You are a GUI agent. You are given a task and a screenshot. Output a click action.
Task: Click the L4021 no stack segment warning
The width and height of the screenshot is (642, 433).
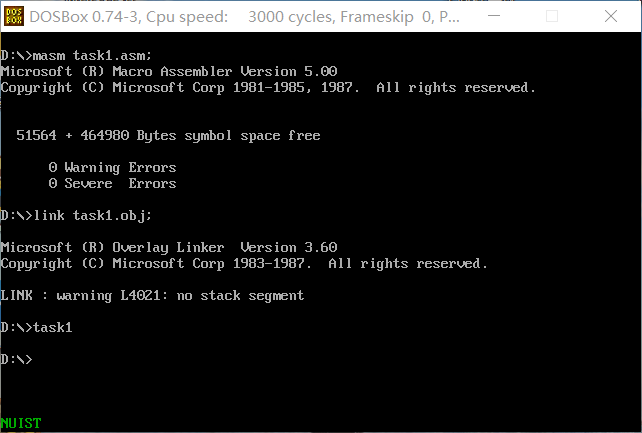152,295
